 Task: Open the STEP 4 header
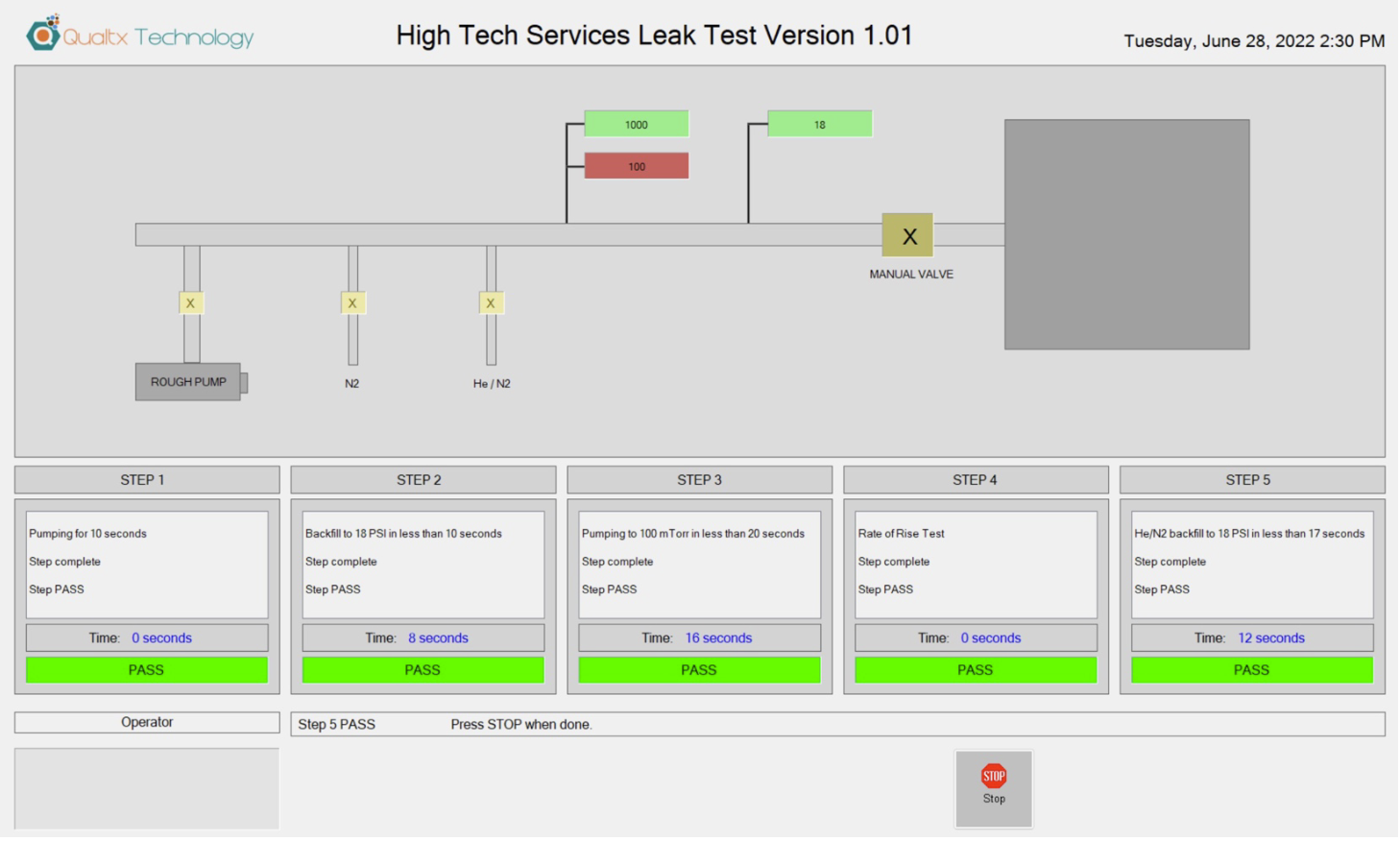click(976, 480)
